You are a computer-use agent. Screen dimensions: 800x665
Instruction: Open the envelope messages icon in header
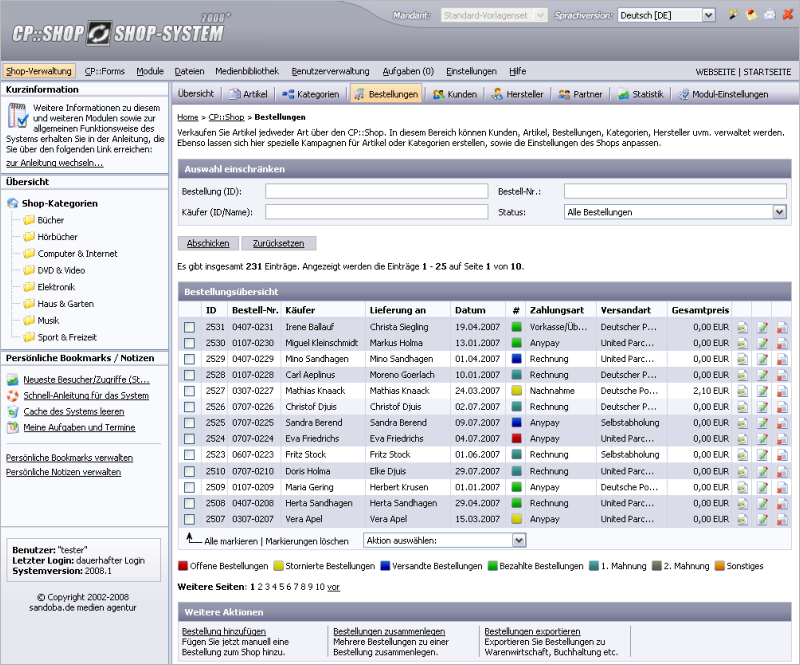pyautogui.click(x=769, y=15)
